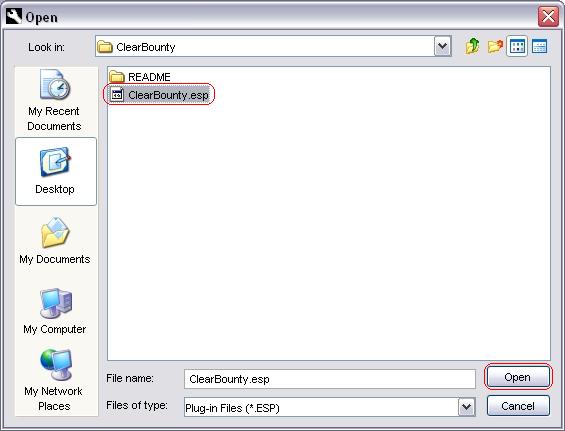Viewport: 565px width, 431px height.
Task: Select the ClearBounty.esp file
Action: [x=159, y=95]
